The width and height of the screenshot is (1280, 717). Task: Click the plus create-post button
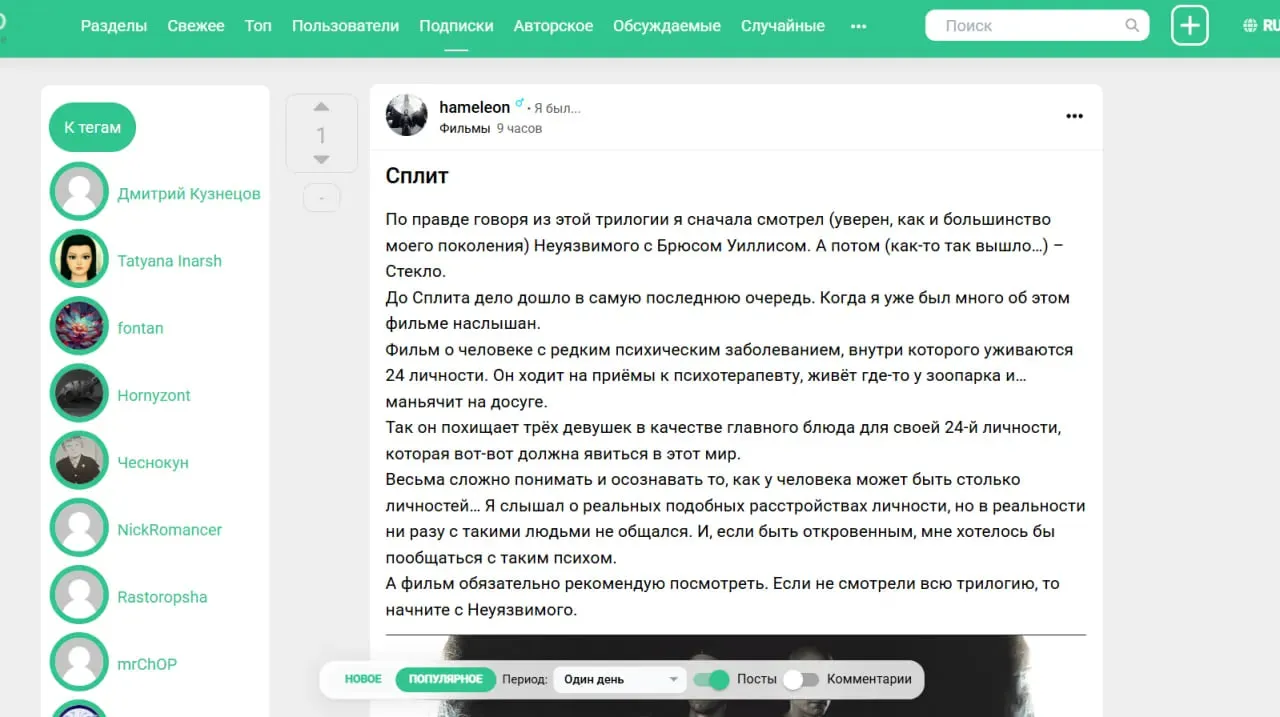[1190, 26]
